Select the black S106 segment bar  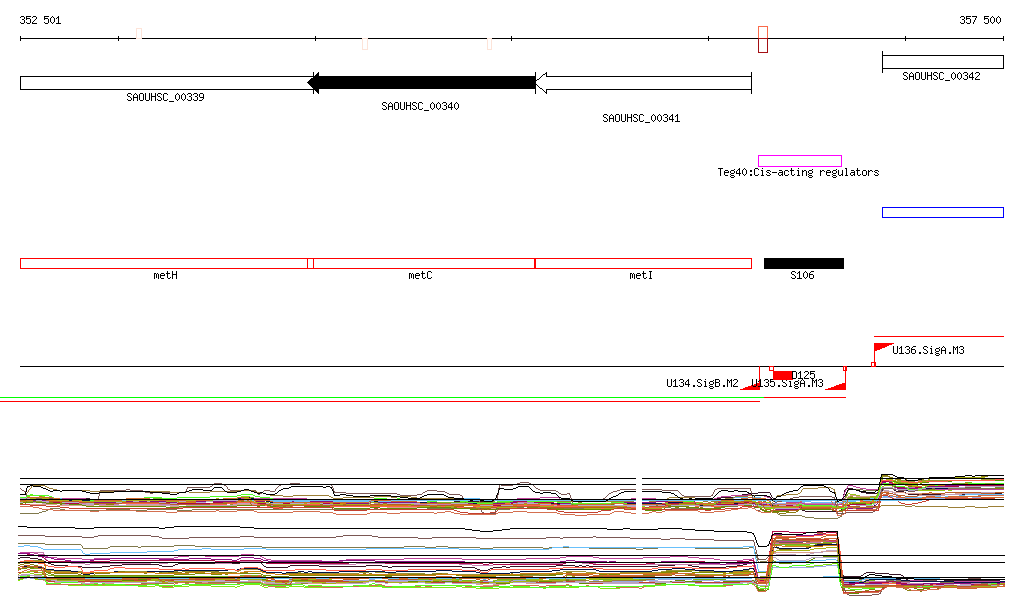(804, 263)
